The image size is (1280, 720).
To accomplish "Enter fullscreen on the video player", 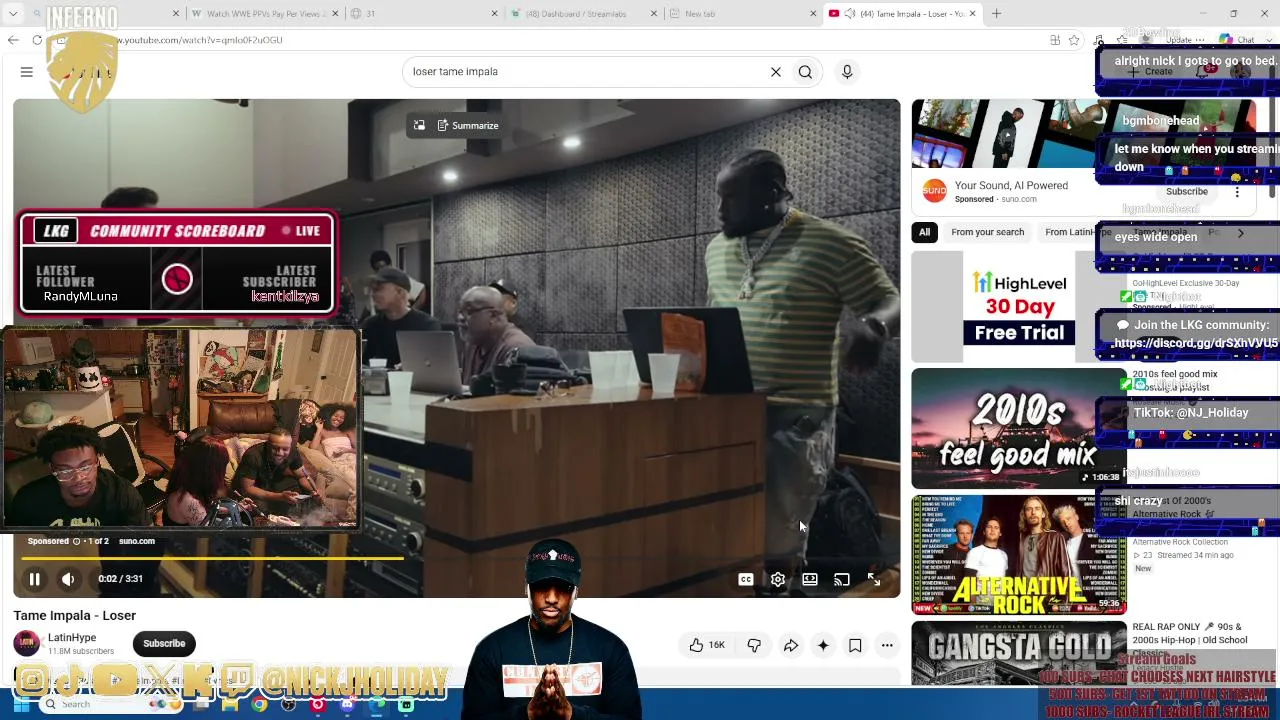I will [x=874, y=579].
